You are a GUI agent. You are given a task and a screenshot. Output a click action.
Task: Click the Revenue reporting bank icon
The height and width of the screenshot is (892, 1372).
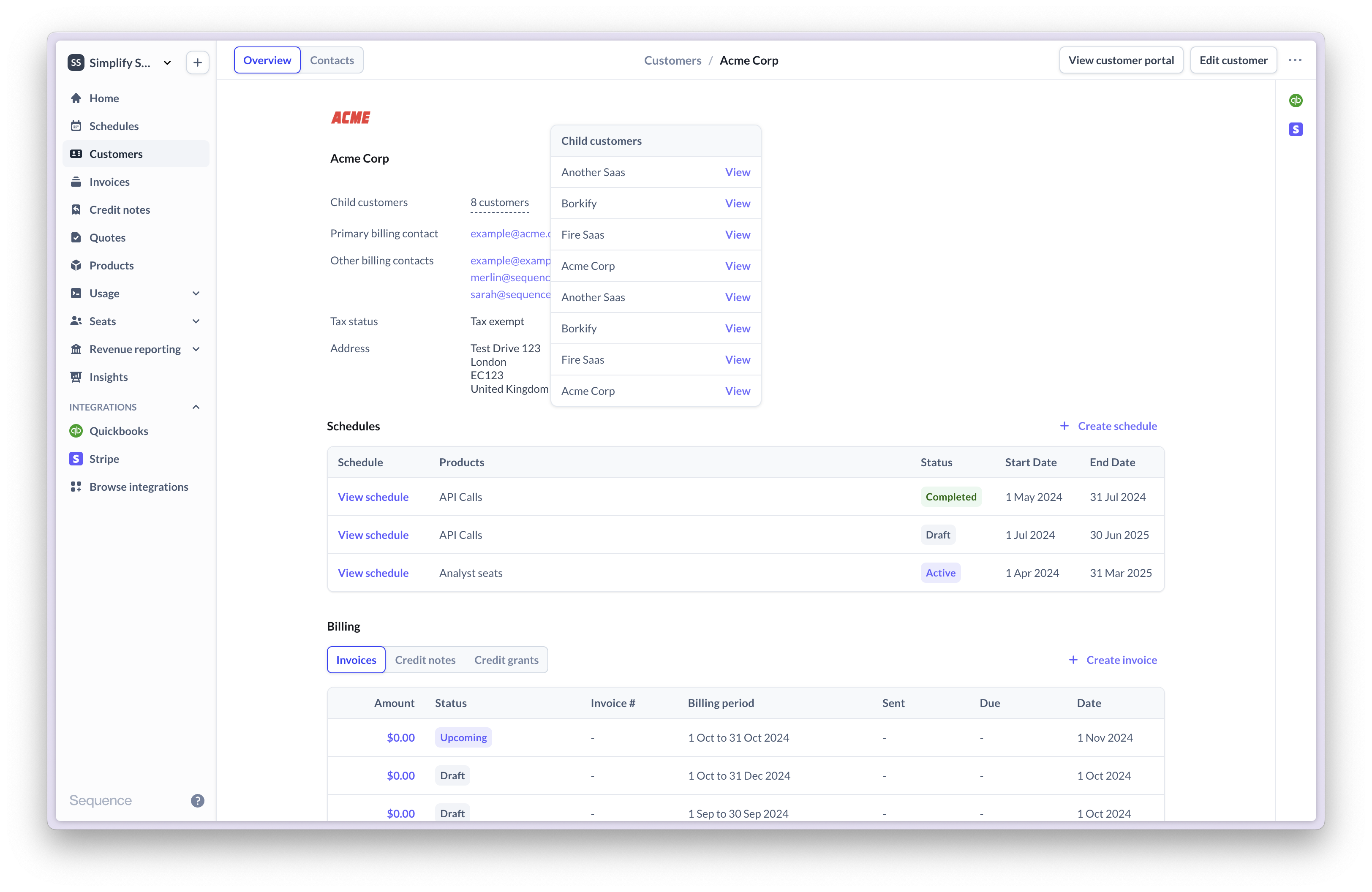(76, 349)
